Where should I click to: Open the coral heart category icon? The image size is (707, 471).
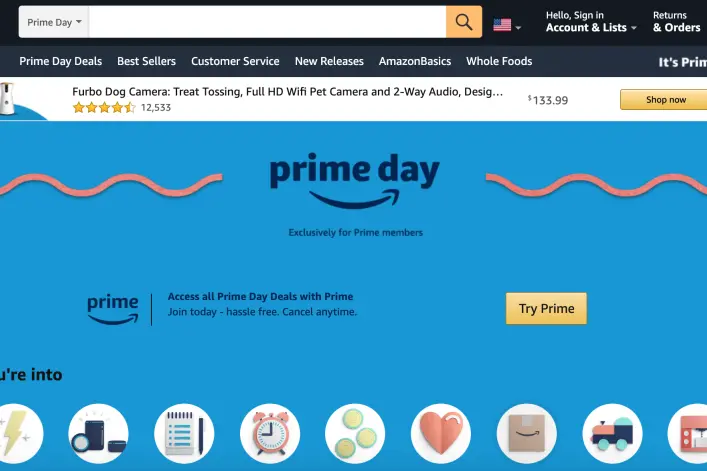pos(441,434)
